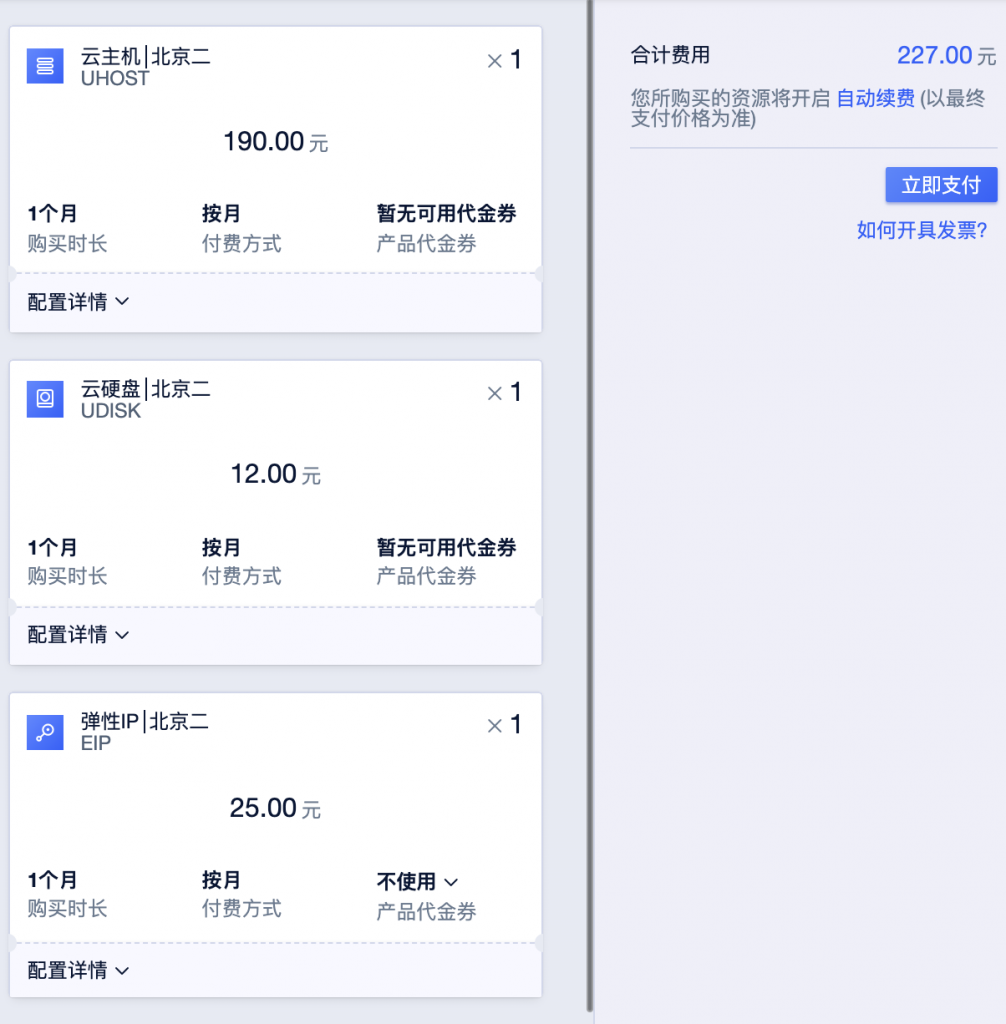Click the 190.00 元 UHOST price

275,142
